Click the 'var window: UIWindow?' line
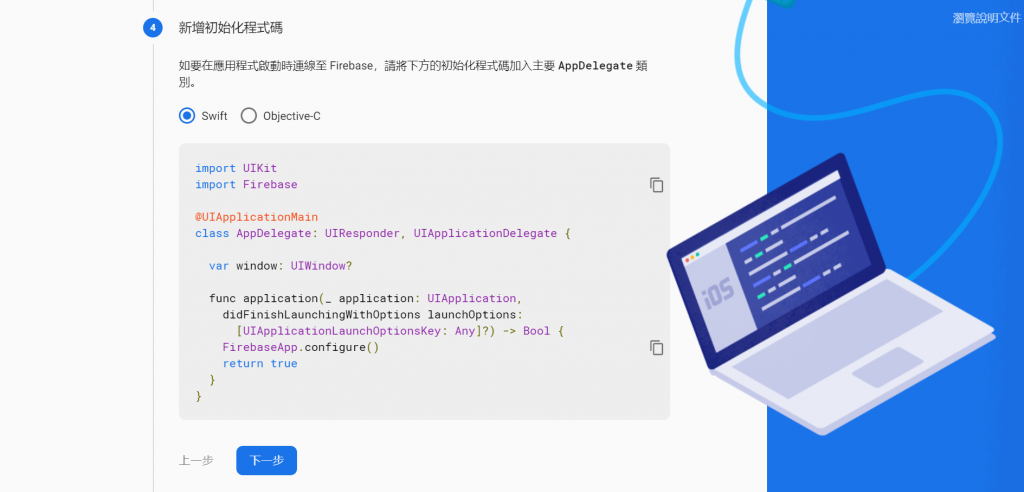This screenshot has height=492, width=1024. coord(281,266)
